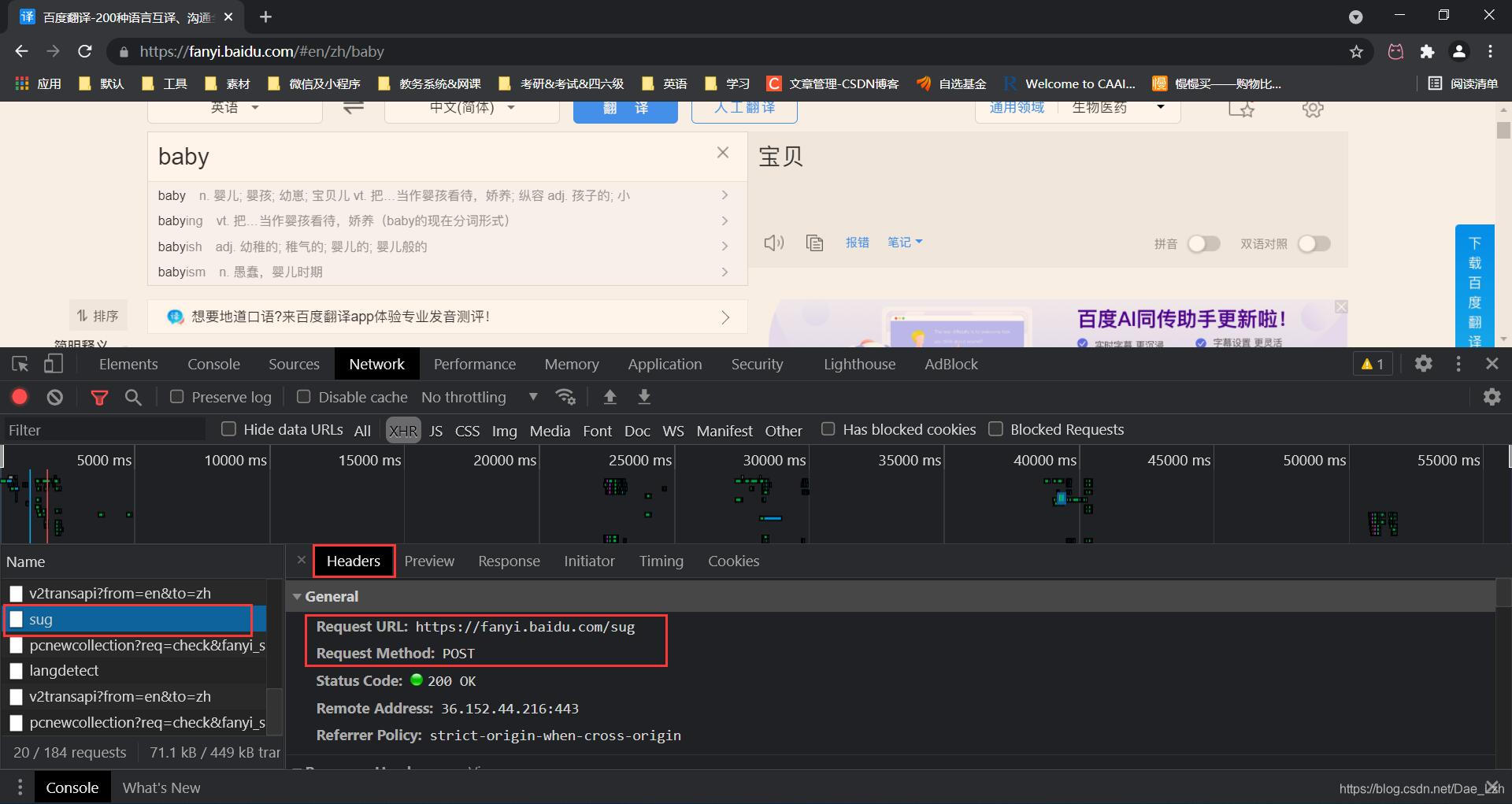Enable Preserve log checkbox
This screenshot has height=804, width=1512.
[x=177, y=397]
